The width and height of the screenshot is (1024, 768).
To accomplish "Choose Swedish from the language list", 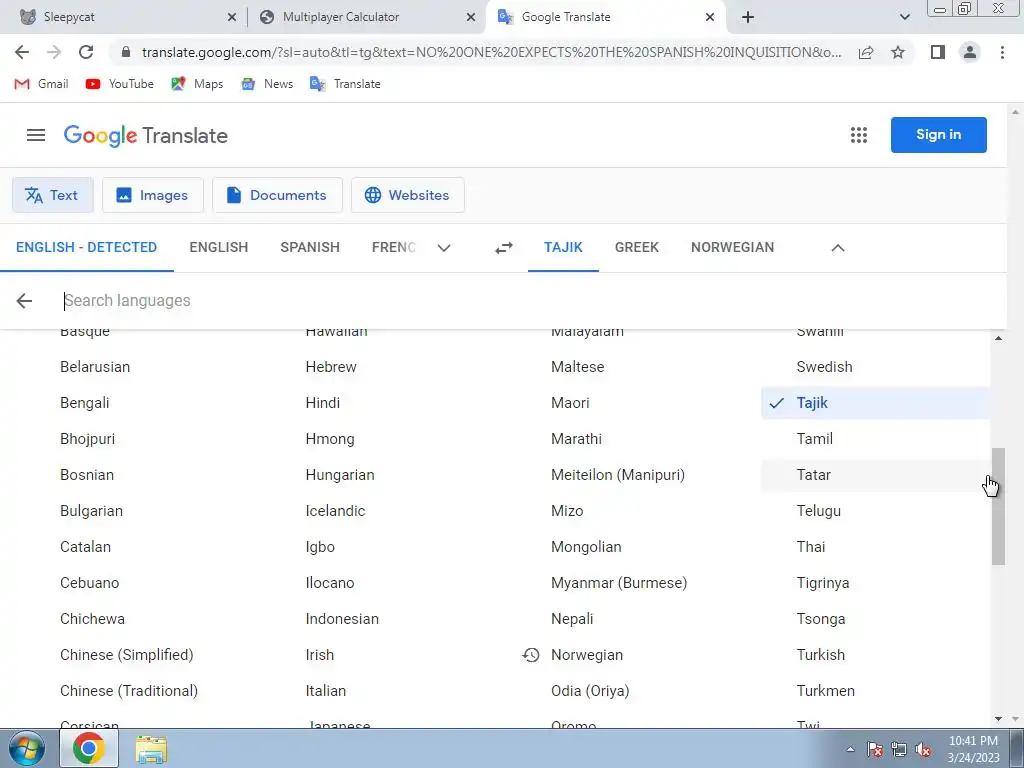I will (x=876, y=367).
